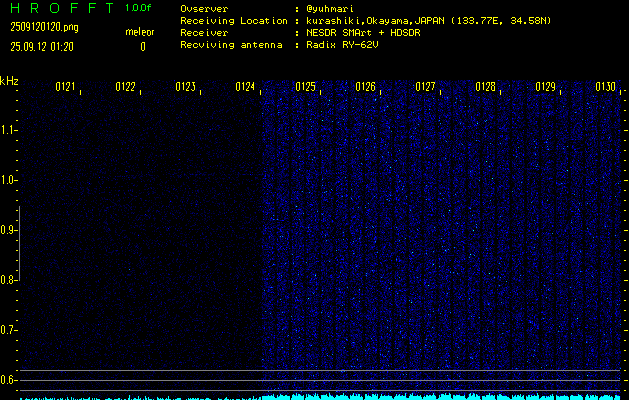Image resolution: width=629 pixels, height=400 pixels.
Task: Click the 0126 time marker
Action: (x=365, y=87)
